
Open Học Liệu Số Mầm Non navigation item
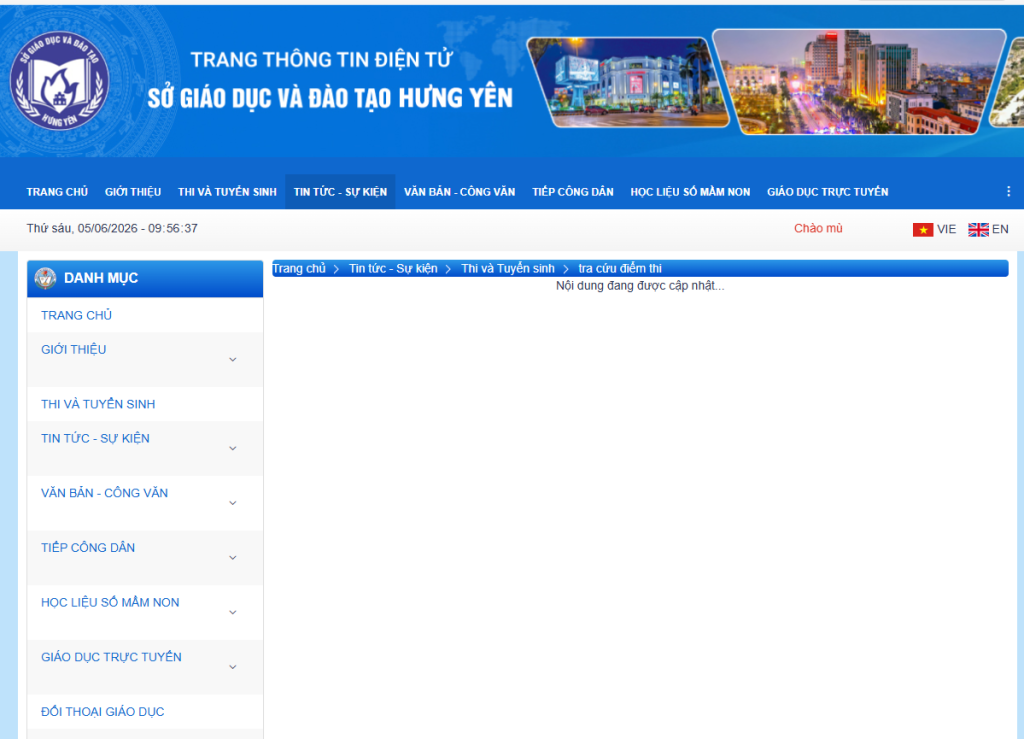690,192
